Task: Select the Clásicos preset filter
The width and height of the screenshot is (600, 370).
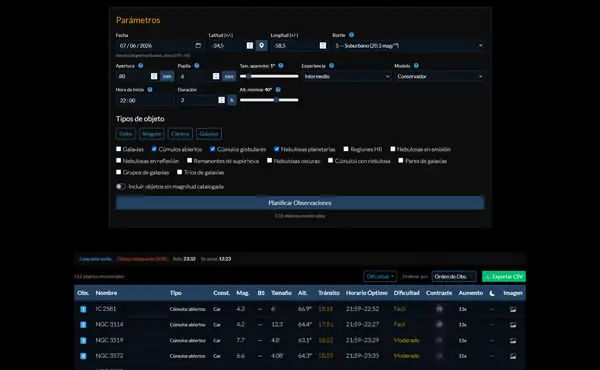Action: pos(180,134)
